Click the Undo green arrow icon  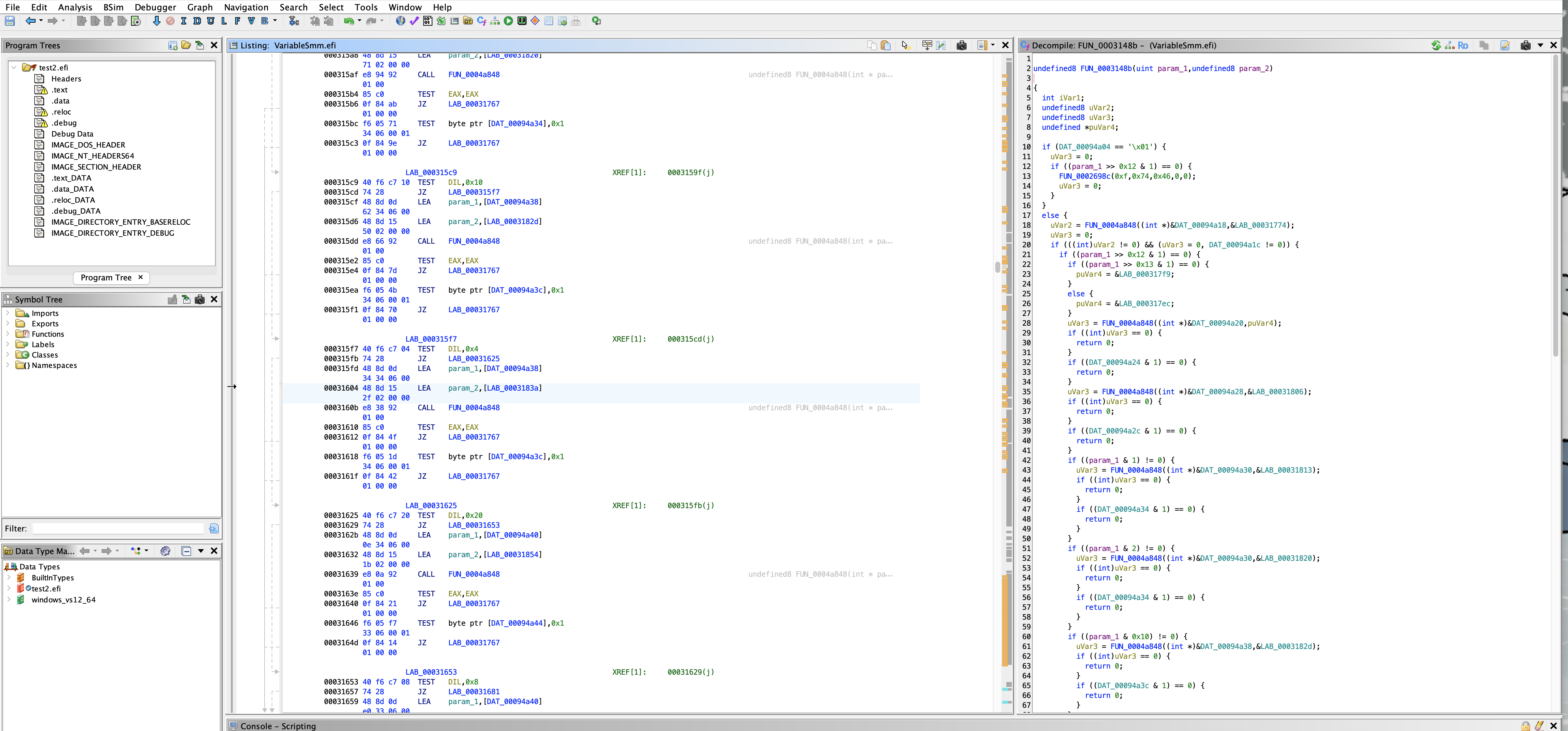pos(348,21)
